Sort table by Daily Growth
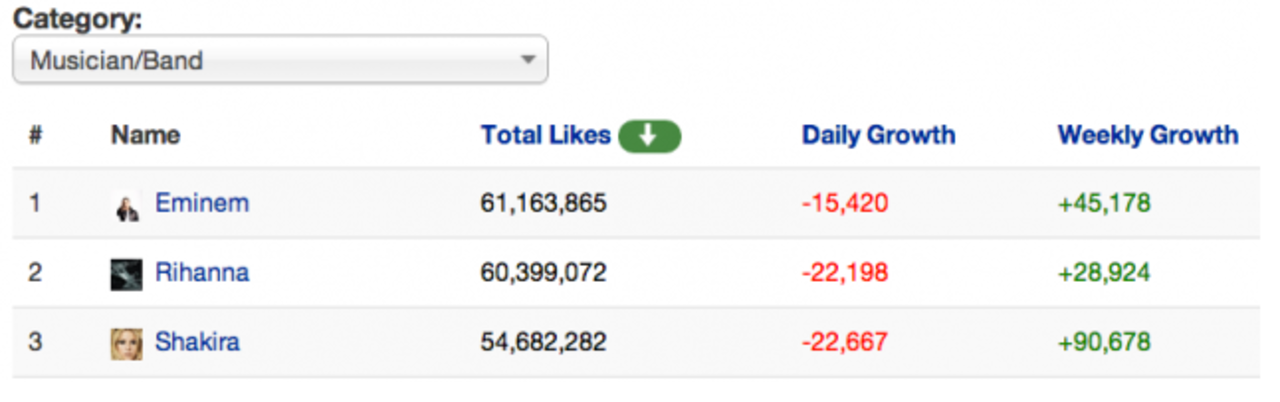 [878, 136]
